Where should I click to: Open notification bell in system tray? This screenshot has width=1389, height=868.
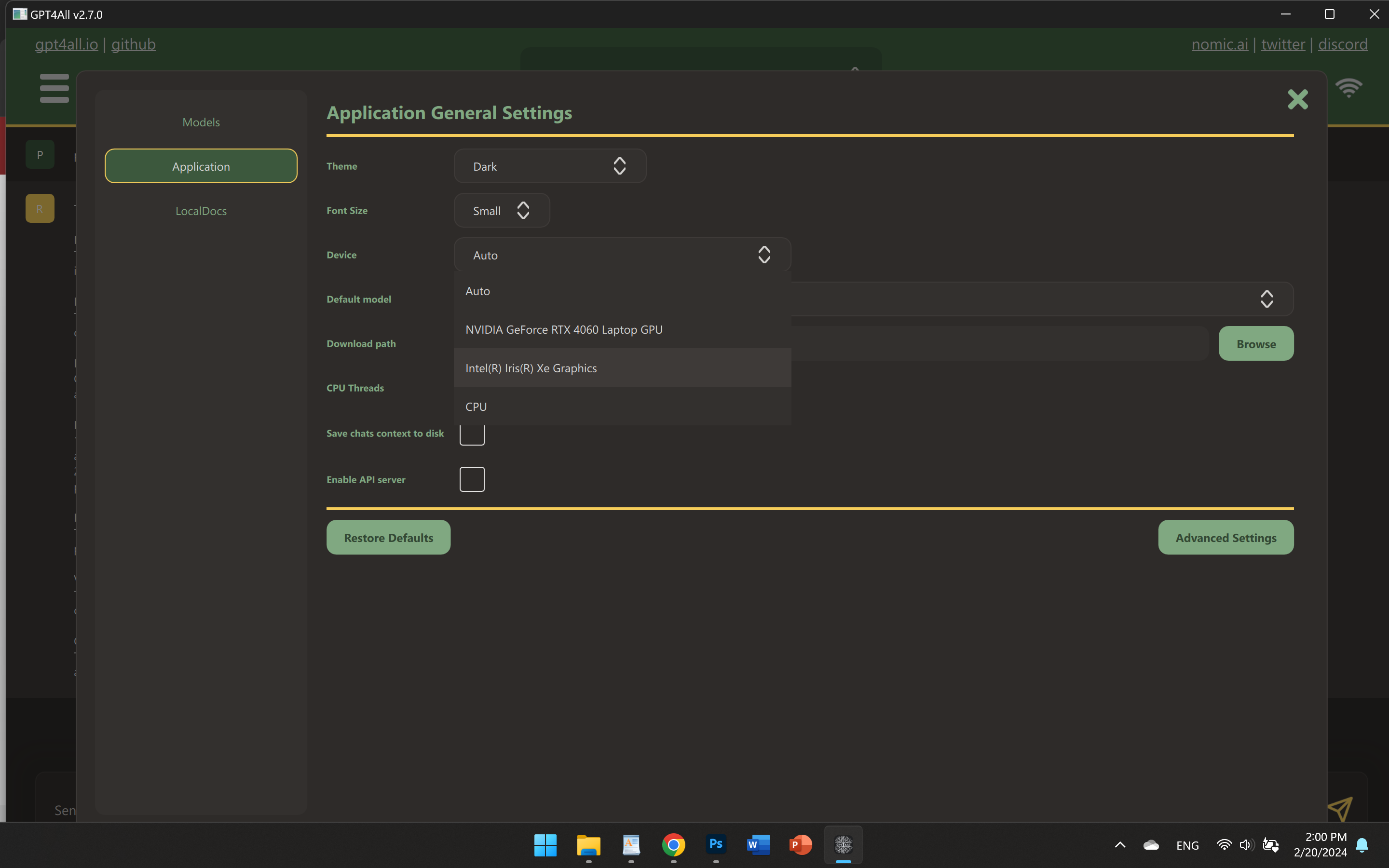pyautogui.click(x=1362, y=844)
